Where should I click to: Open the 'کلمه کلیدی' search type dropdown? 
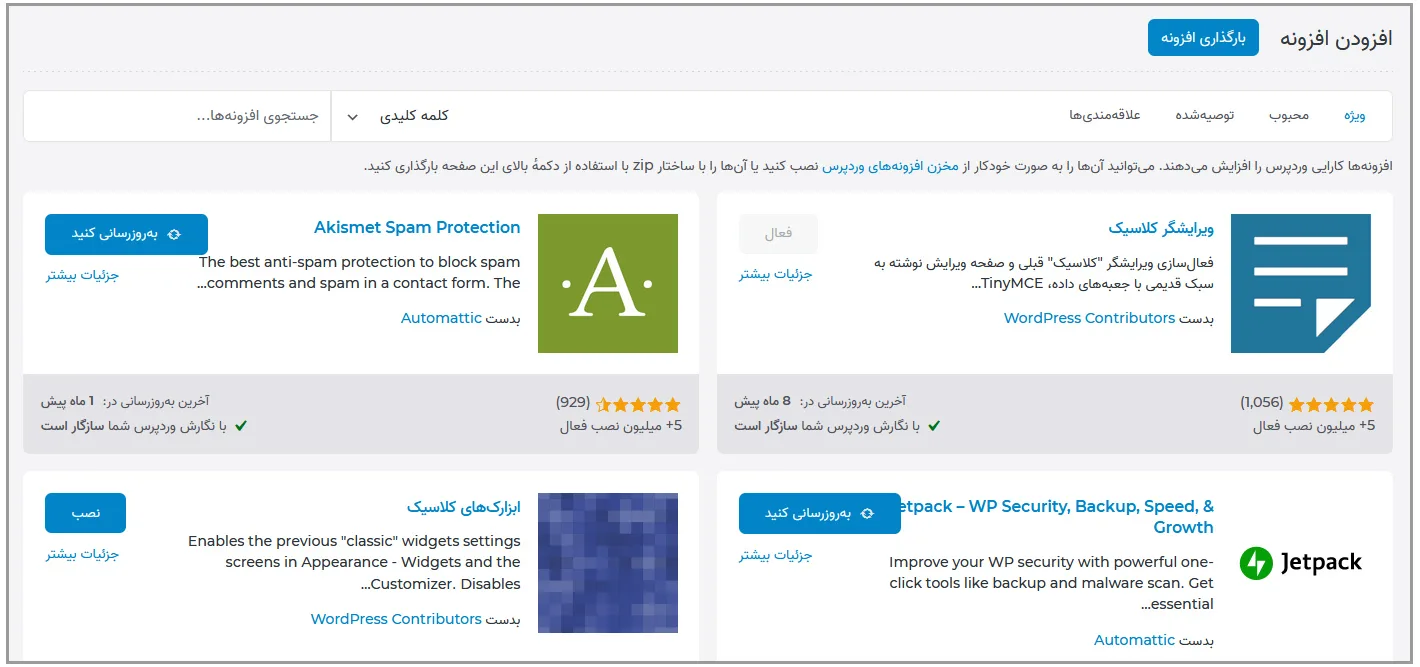(397, 116)
